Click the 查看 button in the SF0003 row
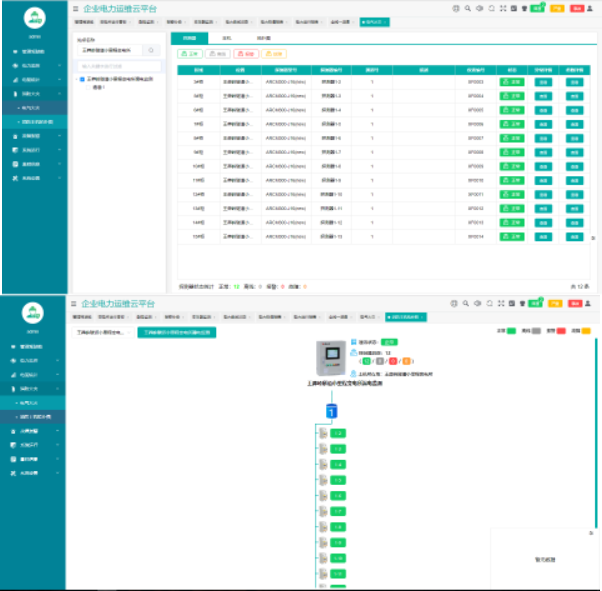This screenshot has width=602, height=591. click(x=543, y=81)
